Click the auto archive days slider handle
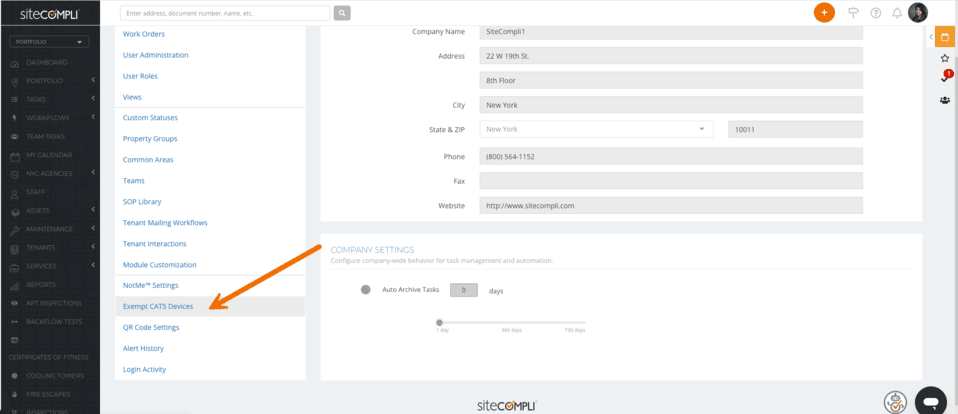The width and height of the screenshot is (958, 414). click(439, 322)
